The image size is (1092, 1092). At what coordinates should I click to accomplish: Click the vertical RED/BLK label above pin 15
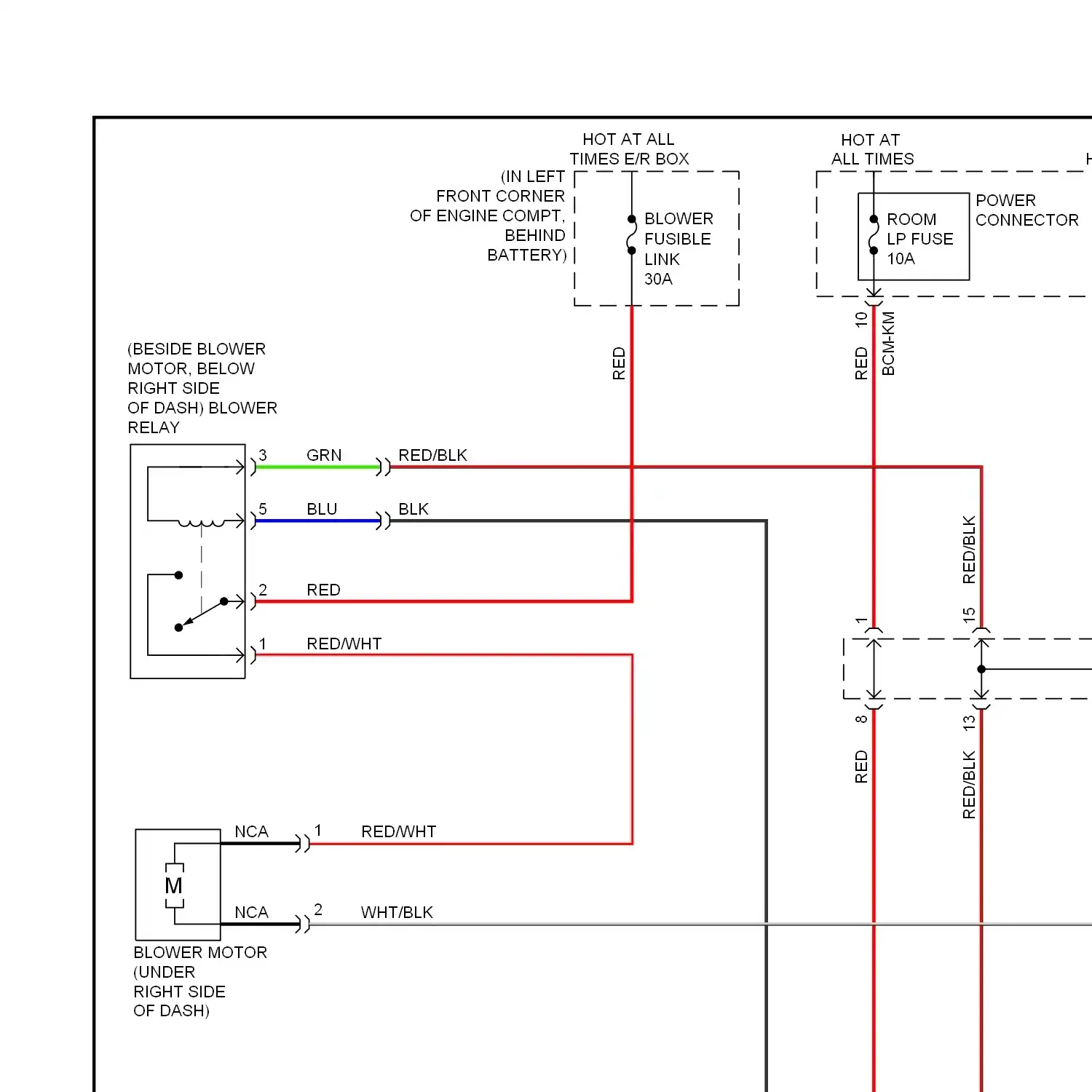969,550
